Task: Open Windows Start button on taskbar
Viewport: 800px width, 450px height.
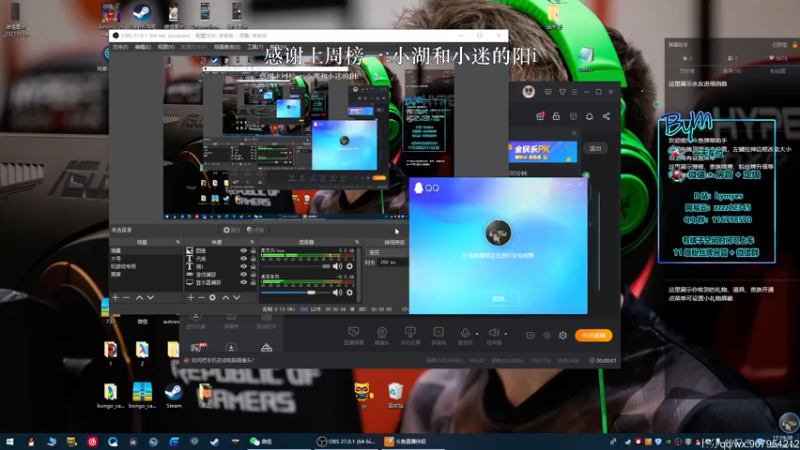Action: [10, 442]
